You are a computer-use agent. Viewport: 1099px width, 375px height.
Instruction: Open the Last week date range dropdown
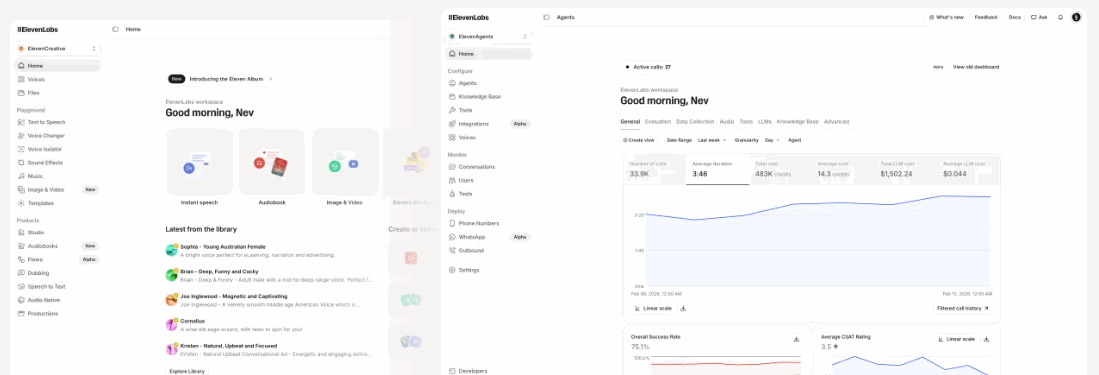[x=712, y=140]
